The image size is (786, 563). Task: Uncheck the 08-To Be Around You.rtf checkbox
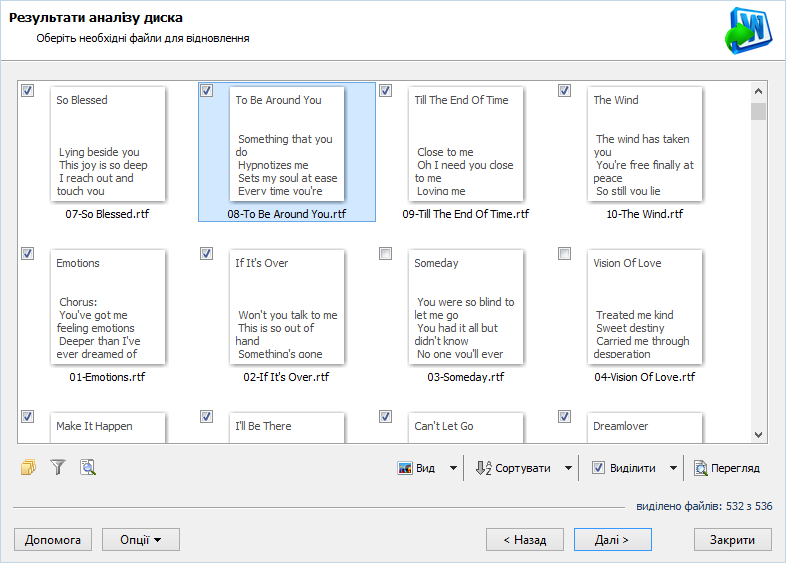click(x=207, y=91)
